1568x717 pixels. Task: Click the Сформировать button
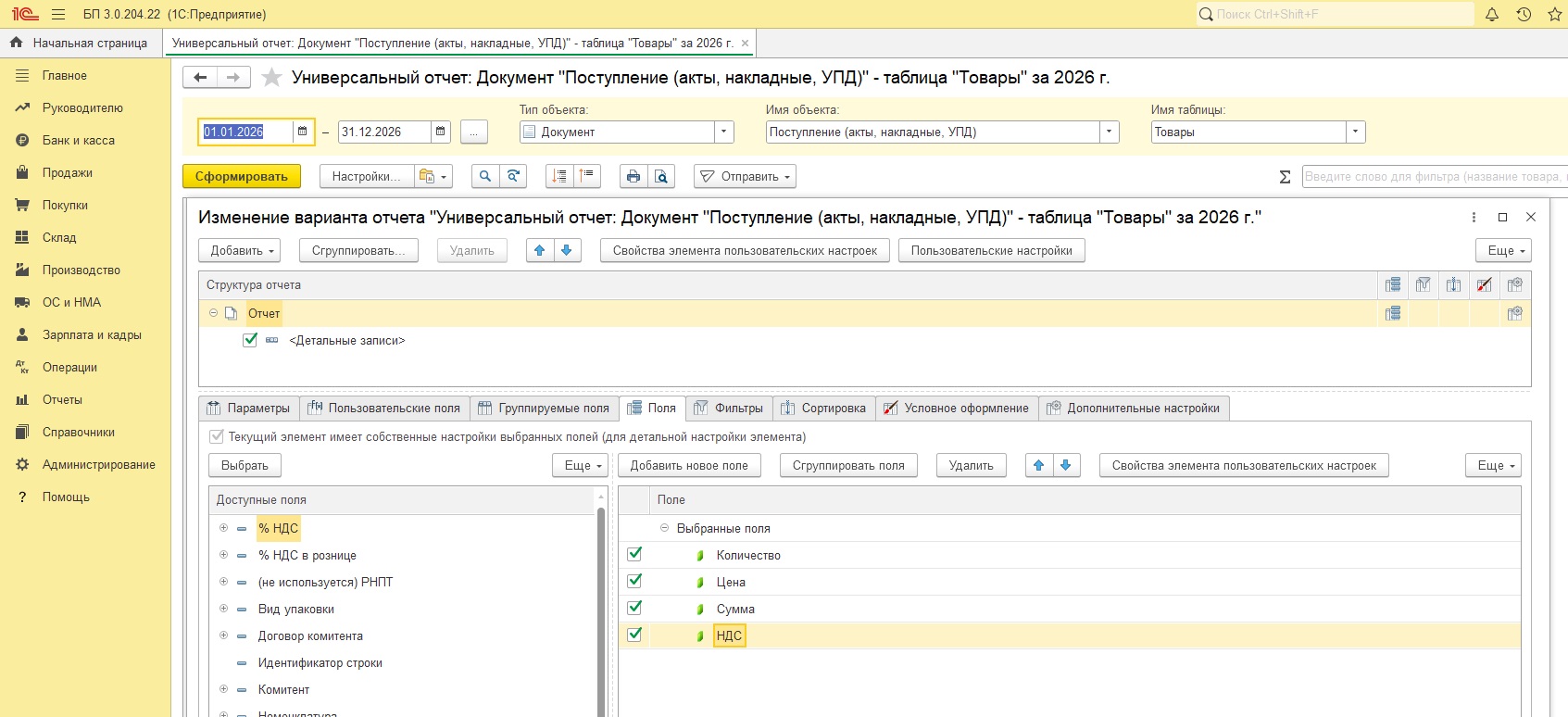(x=242, y=176)
